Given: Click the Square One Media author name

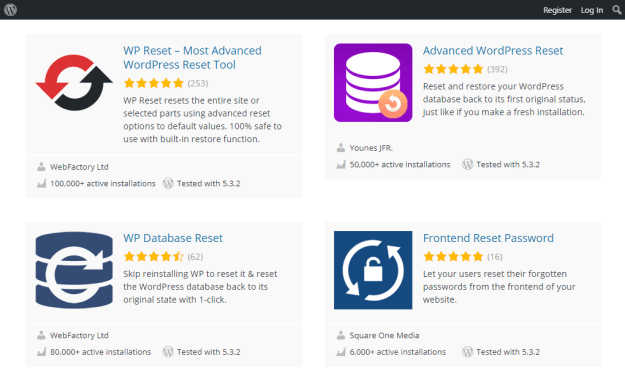Looking at the screenshot, I should [x=384, y=335].
